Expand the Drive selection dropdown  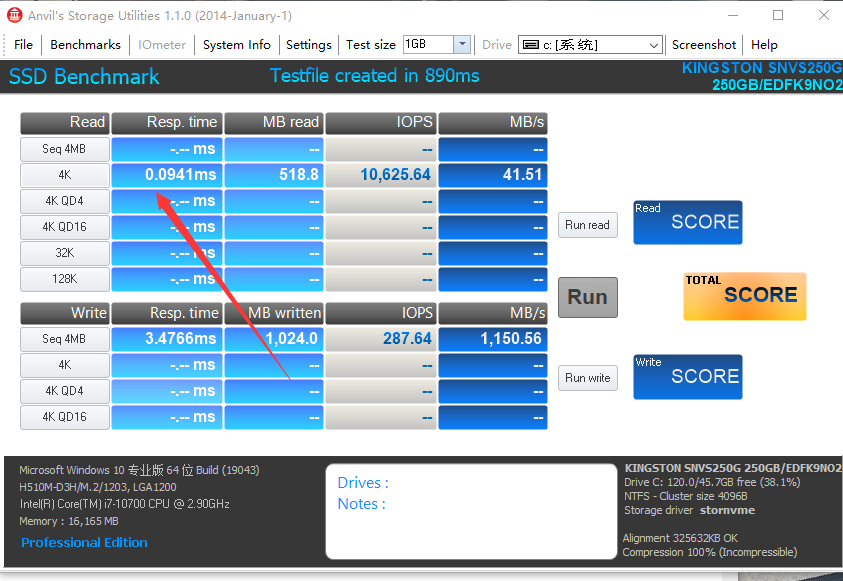[654, 45]
